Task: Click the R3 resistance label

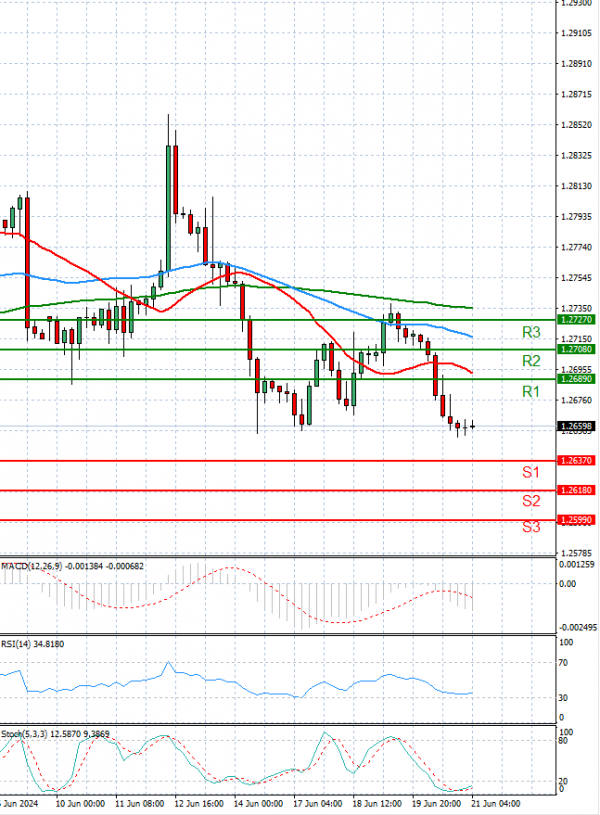Action: [x=531, y=332]
